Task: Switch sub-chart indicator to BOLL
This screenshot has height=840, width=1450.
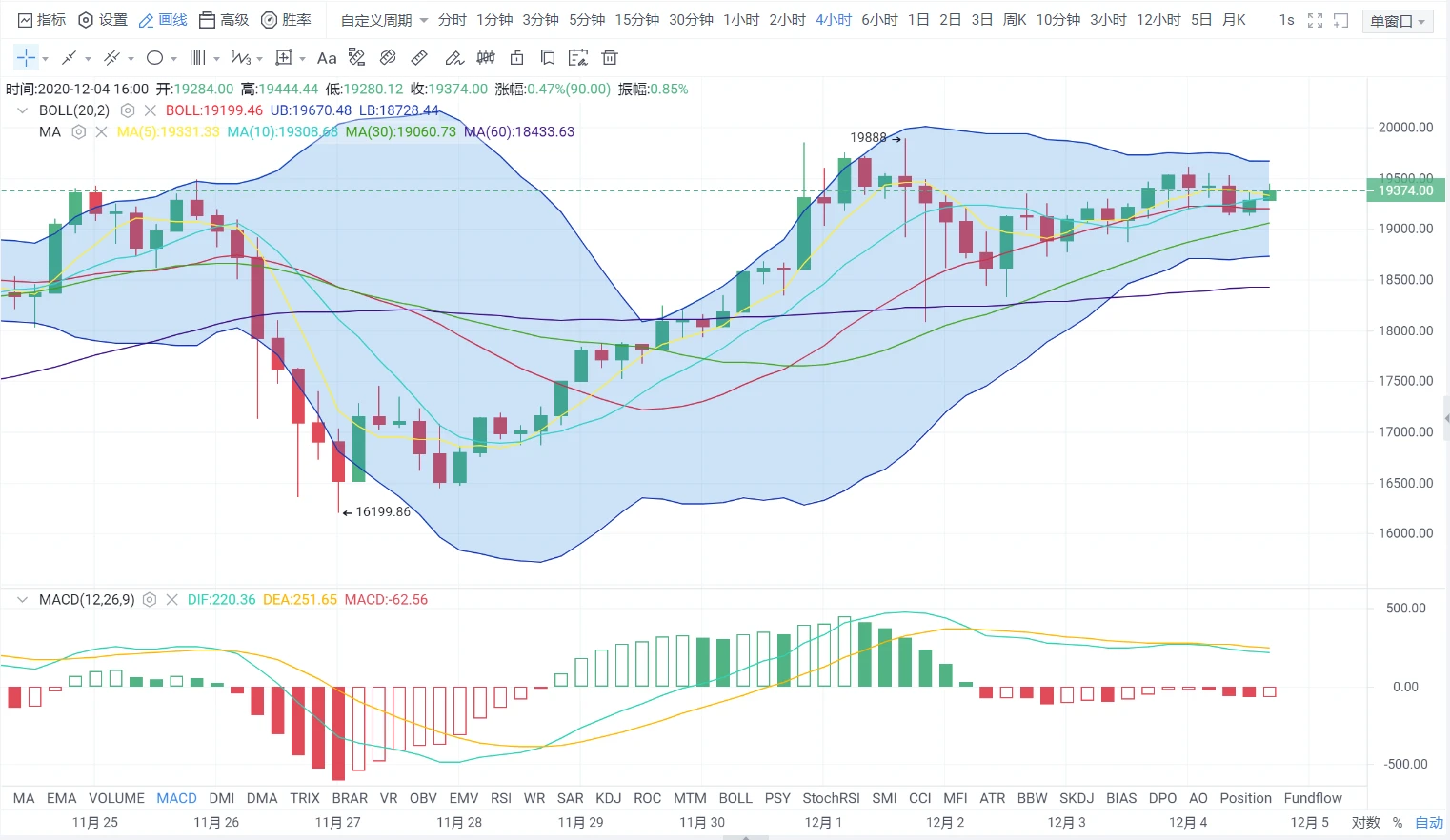Action: click(735, 798)
